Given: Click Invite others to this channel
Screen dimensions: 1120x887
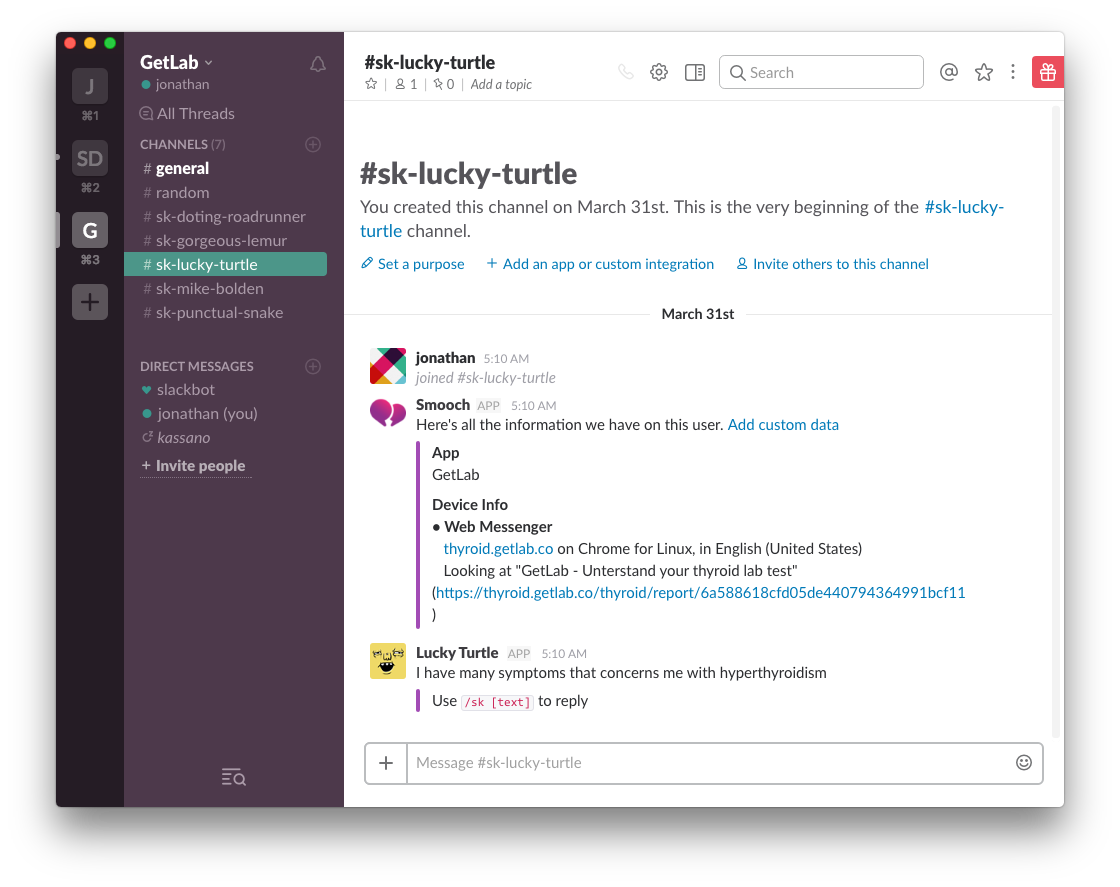Looking at the screenshot, I should (x=840, y=264).
